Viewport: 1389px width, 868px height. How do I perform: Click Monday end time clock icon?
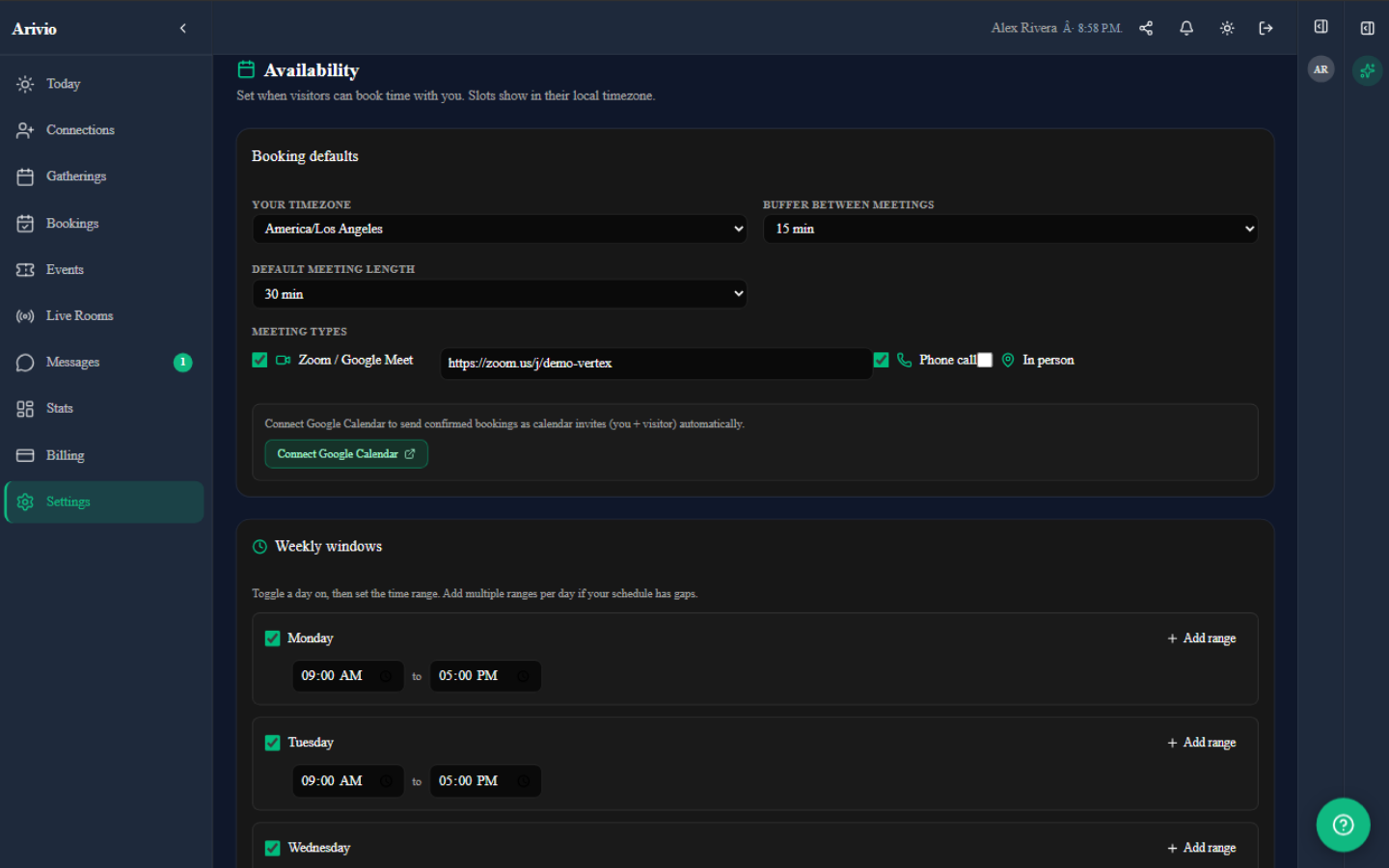[523, 676]
